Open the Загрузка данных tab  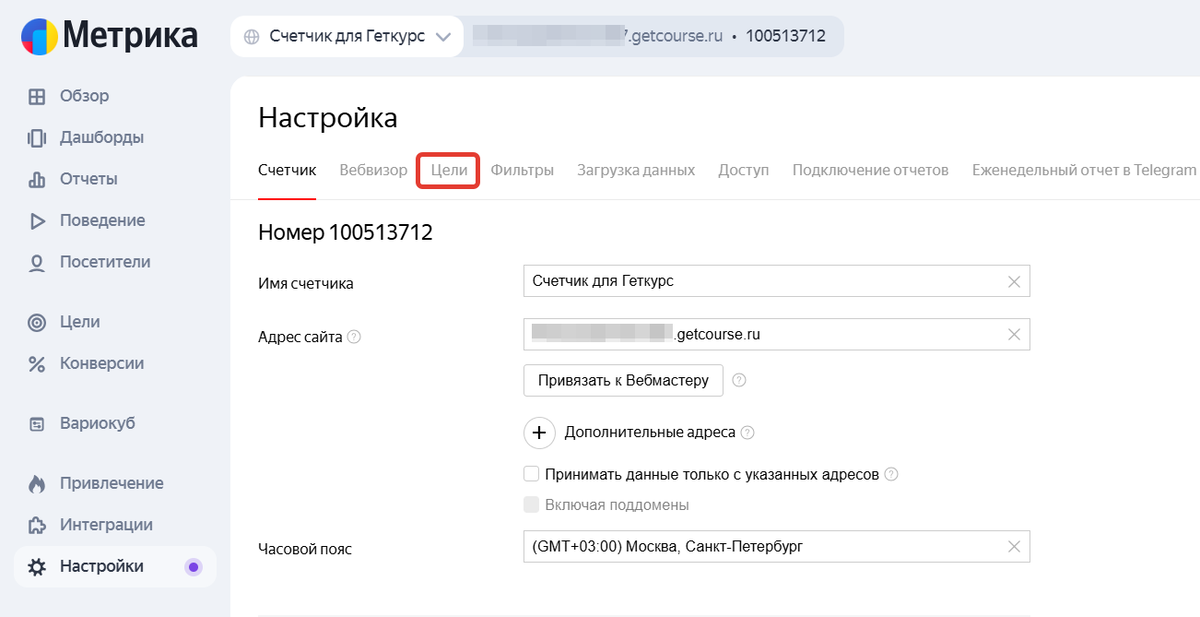tap(636, 170)
